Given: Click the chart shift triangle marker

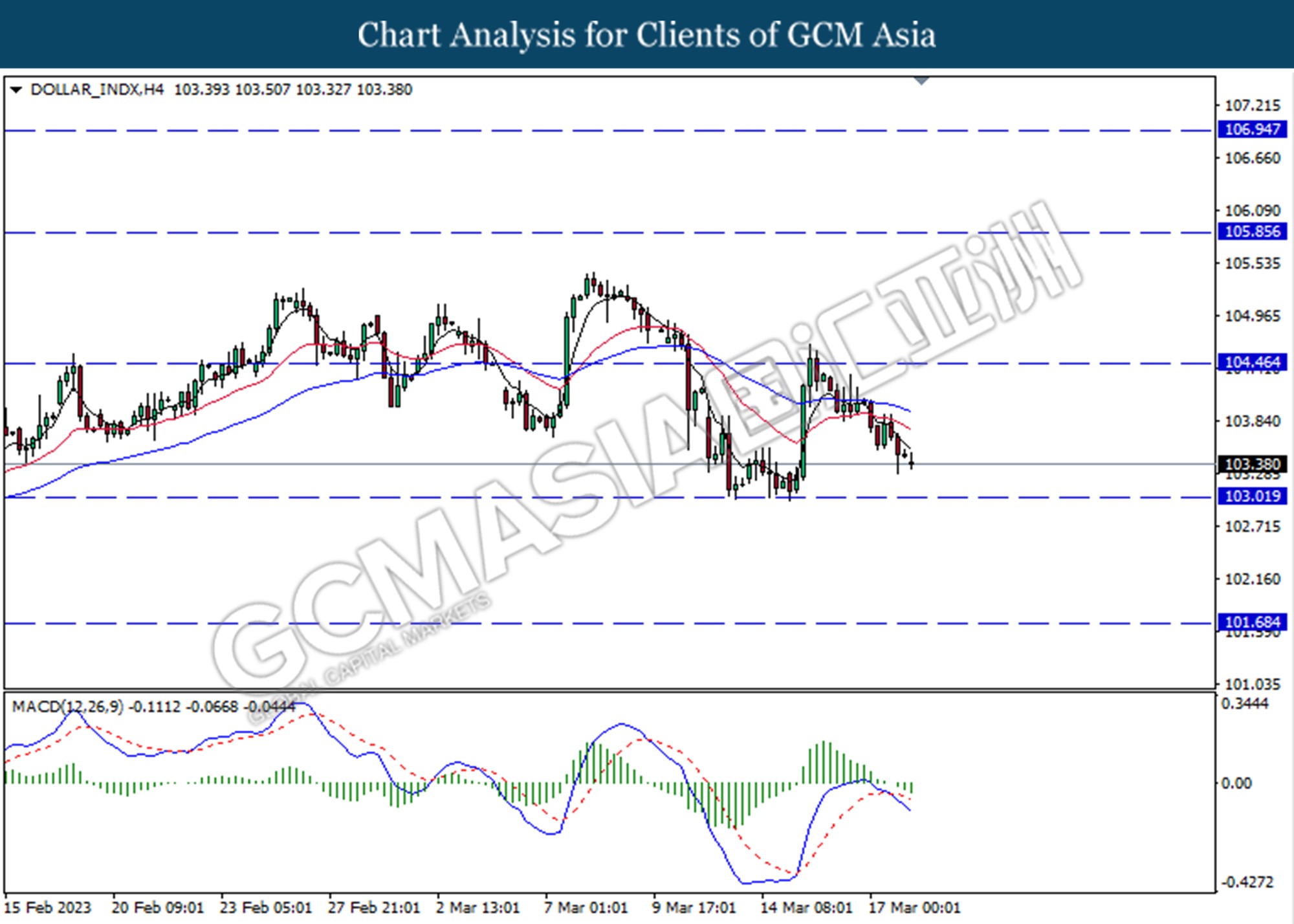Looking at the screenshot, I should pyautogui.click(x=921, y=81).
